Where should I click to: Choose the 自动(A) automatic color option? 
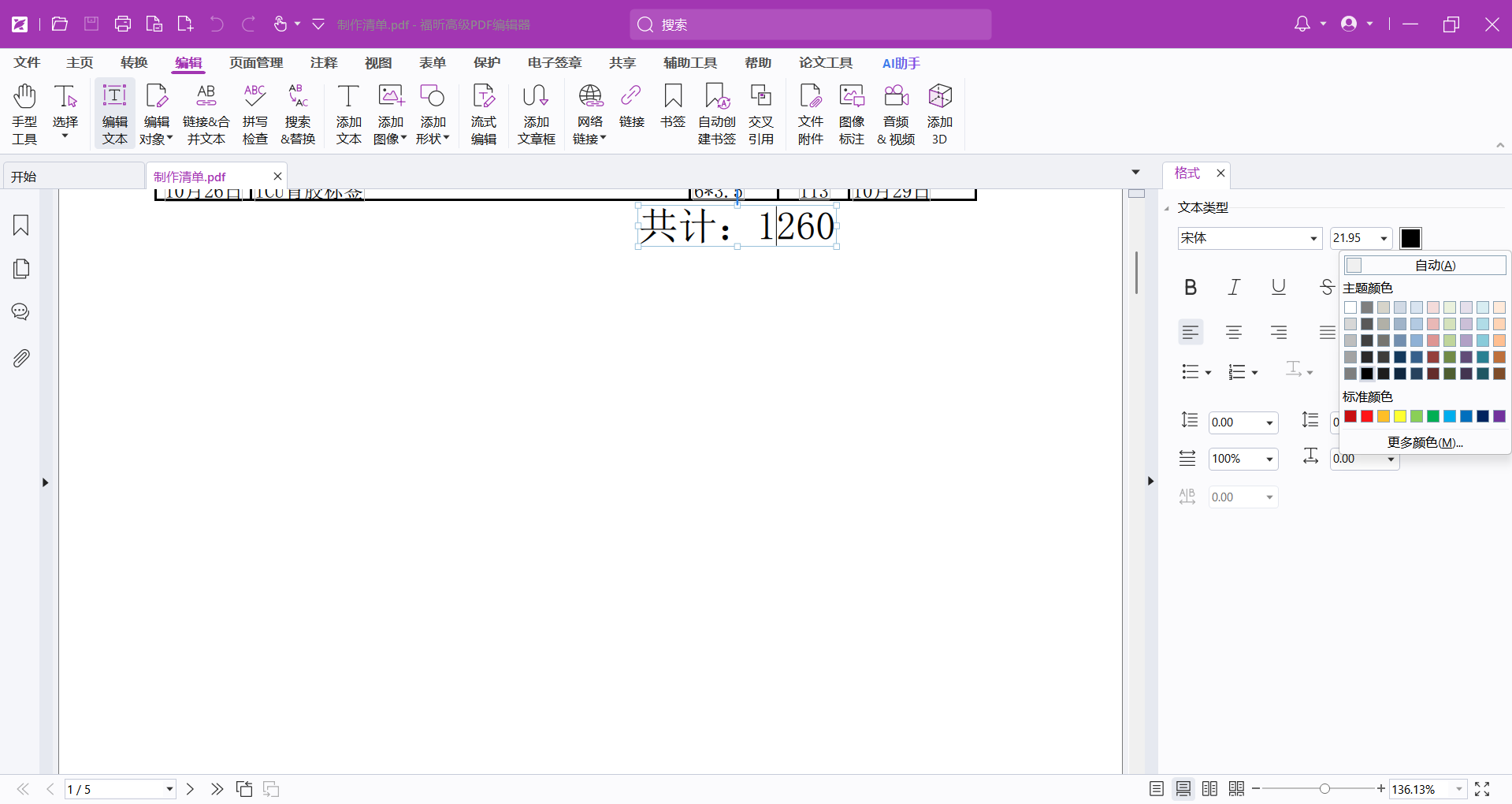coord(1425,266)
